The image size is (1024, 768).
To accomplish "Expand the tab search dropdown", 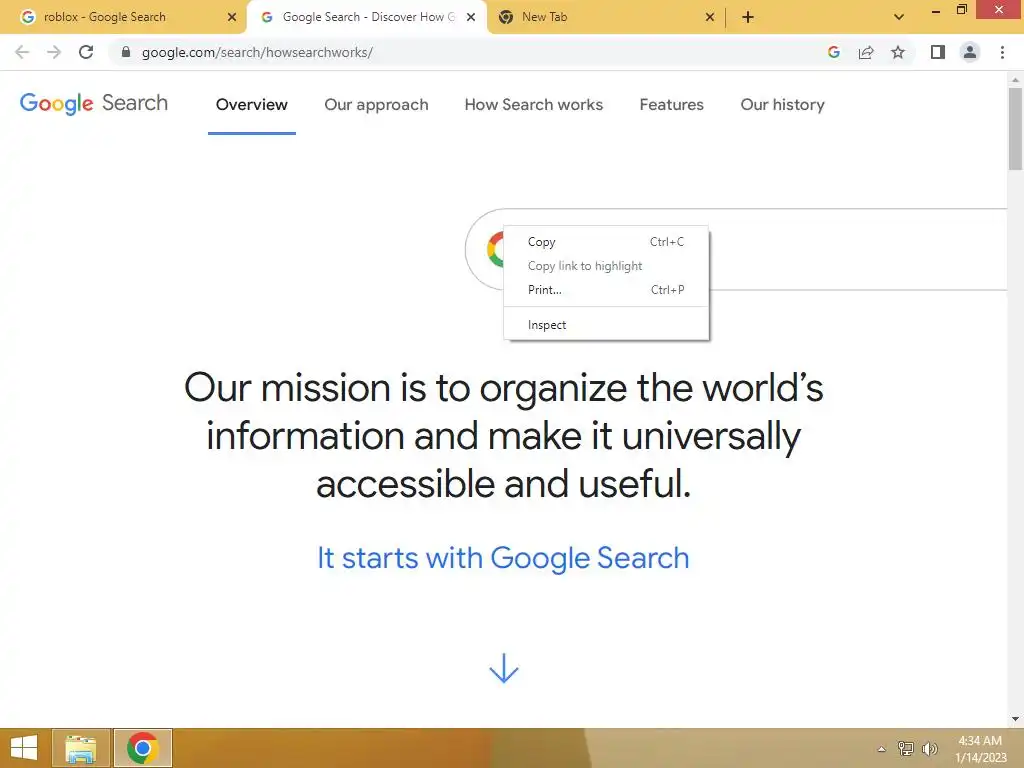I will tap(899, 17).
